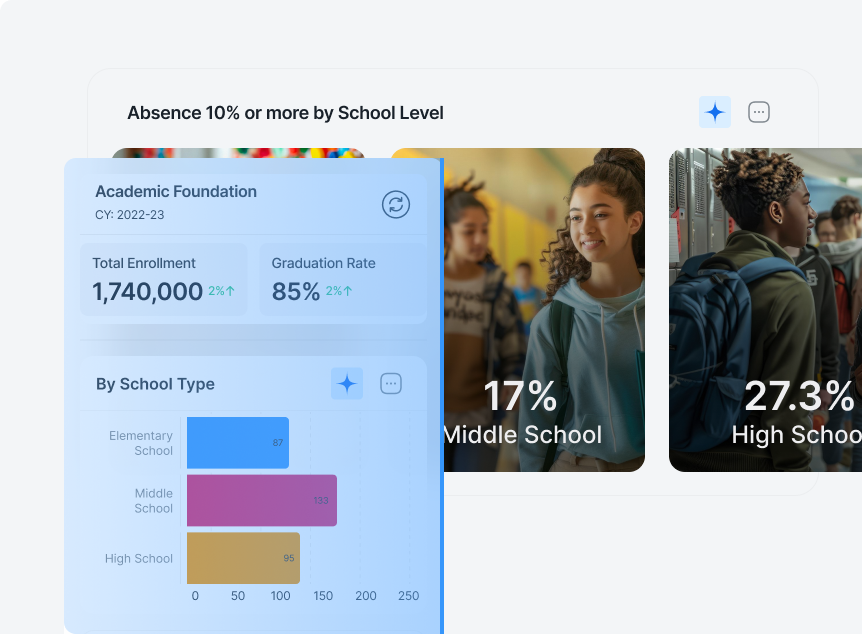862x634 pixels.
Task: Select the CY: 2022-23 year label
Action: pos(129,214)
